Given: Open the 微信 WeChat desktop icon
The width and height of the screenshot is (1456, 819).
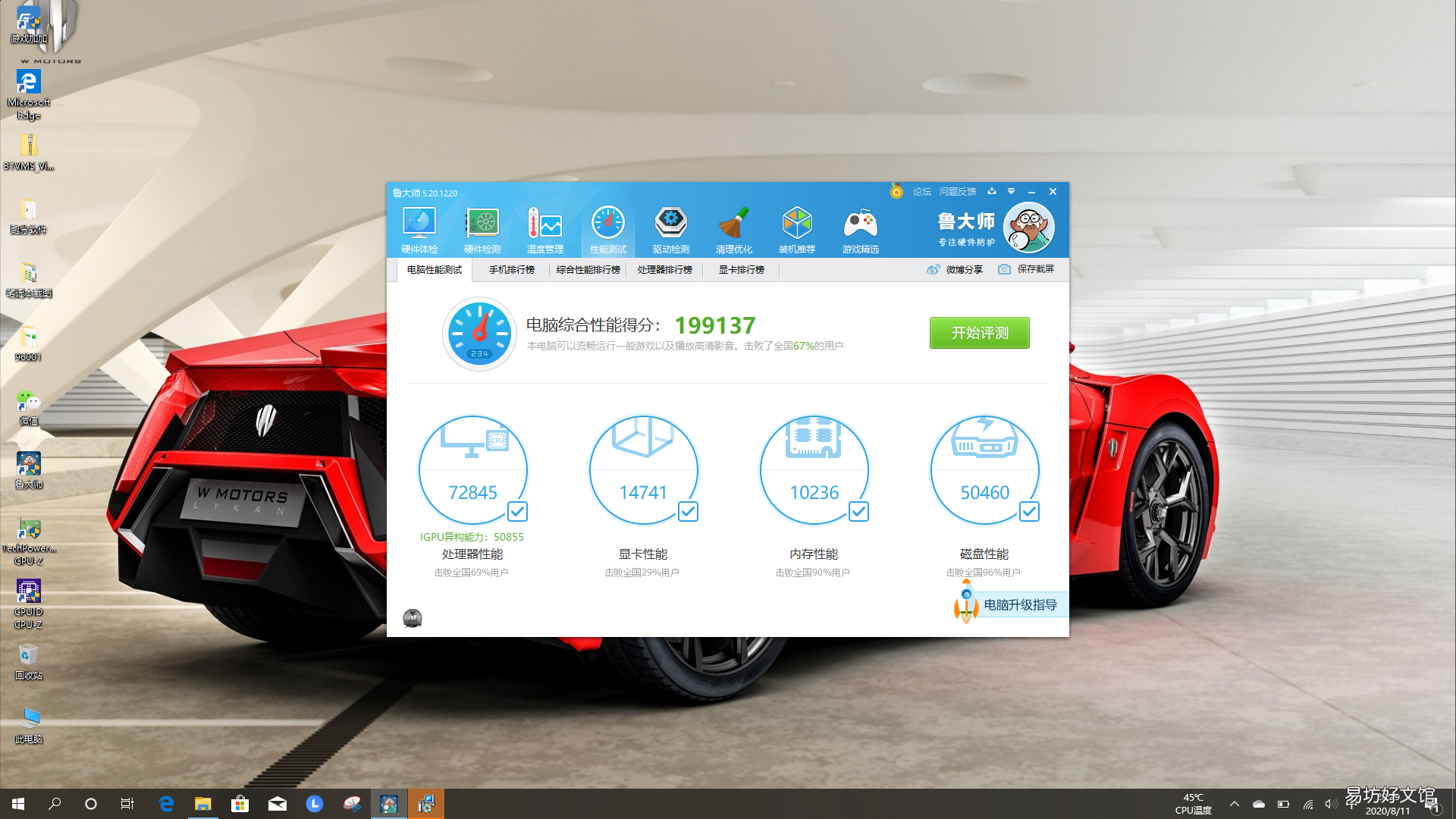Looking at the screenshot, I should pyautogui.click(x=29, y=407).
